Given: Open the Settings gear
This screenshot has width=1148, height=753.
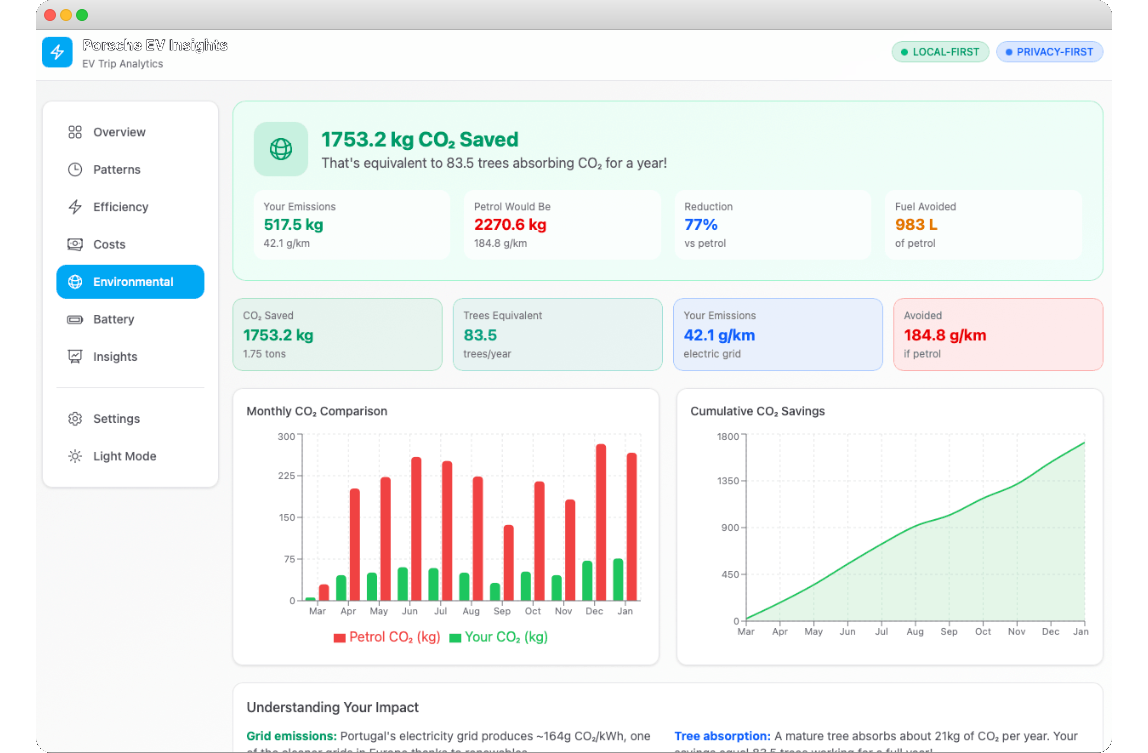Looking at the screenshot, I should pyautogui.click(x=74, y=418).
